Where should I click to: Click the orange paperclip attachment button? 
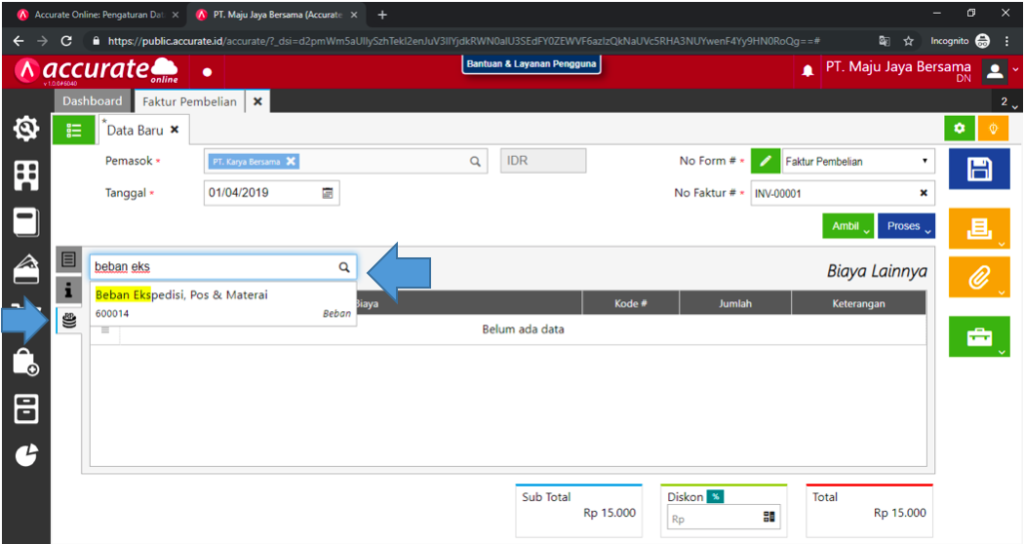tap(979, 278)
